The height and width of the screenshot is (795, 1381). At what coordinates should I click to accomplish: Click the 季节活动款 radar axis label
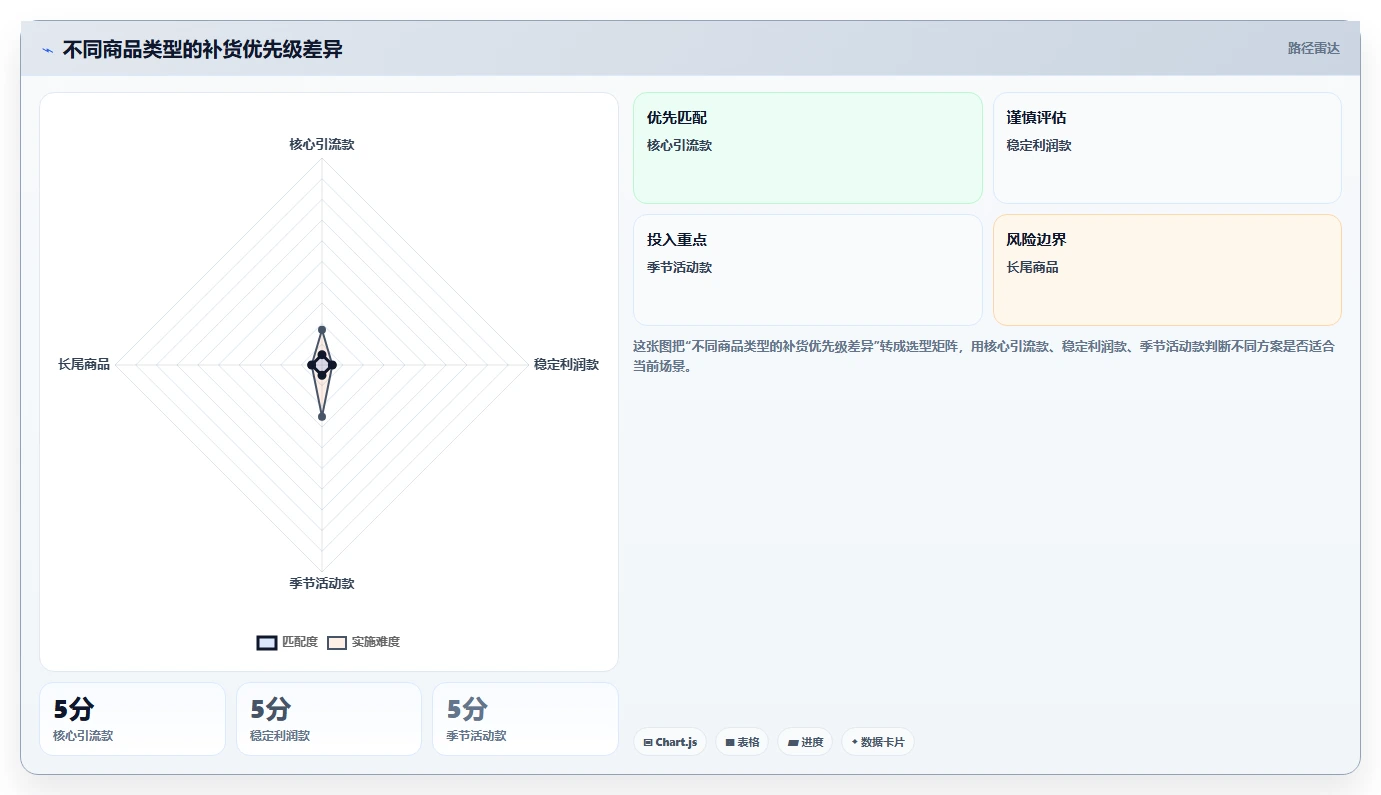click(x=322, y=583)
